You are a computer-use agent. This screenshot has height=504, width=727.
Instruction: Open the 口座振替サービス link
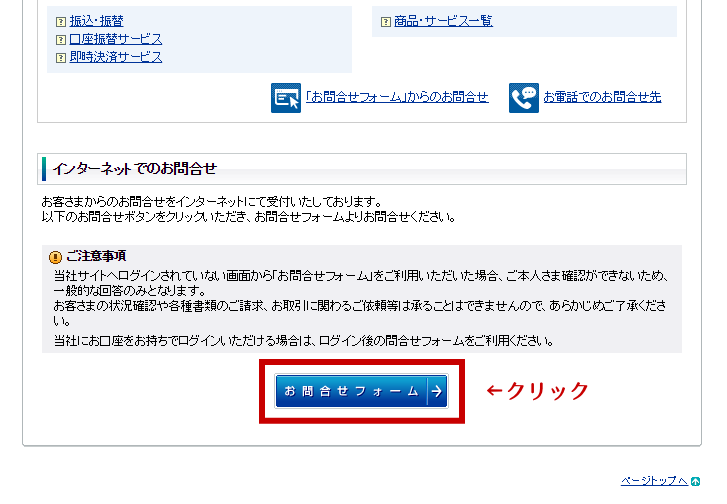click(x=116, y=39)
